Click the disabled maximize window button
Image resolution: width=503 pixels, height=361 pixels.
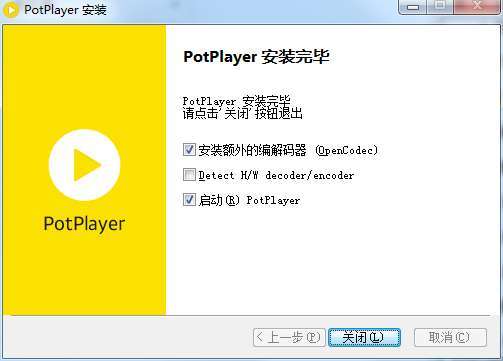point(440,7)
